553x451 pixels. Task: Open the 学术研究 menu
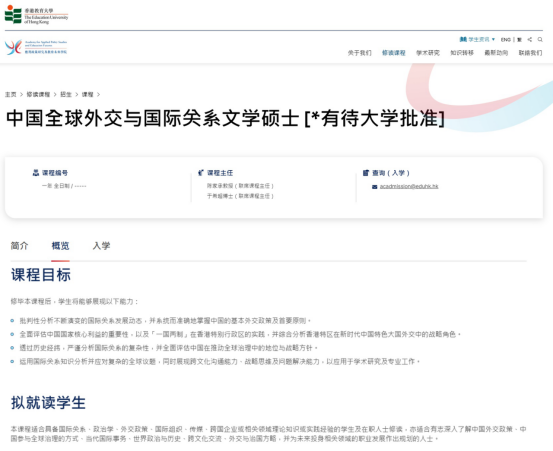[x=428, y=53]
